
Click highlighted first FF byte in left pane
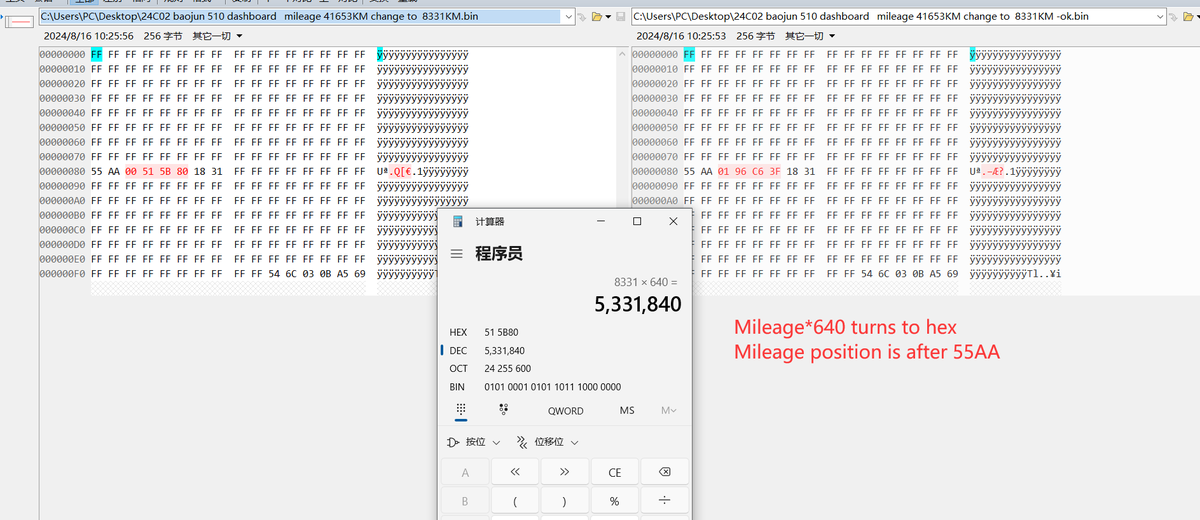(x=96, y=54)
